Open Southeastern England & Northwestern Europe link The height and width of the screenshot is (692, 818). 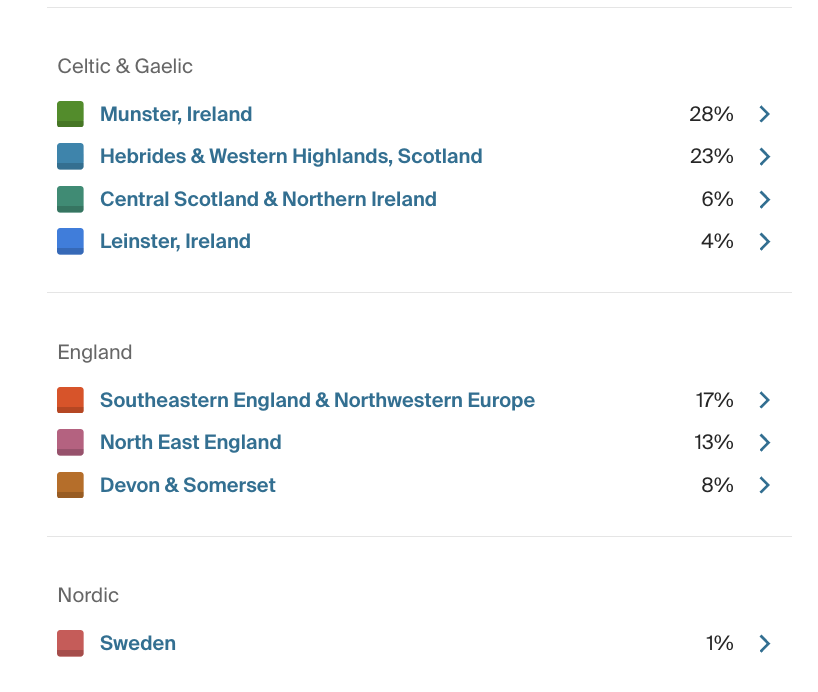click(x=317, y=400)
